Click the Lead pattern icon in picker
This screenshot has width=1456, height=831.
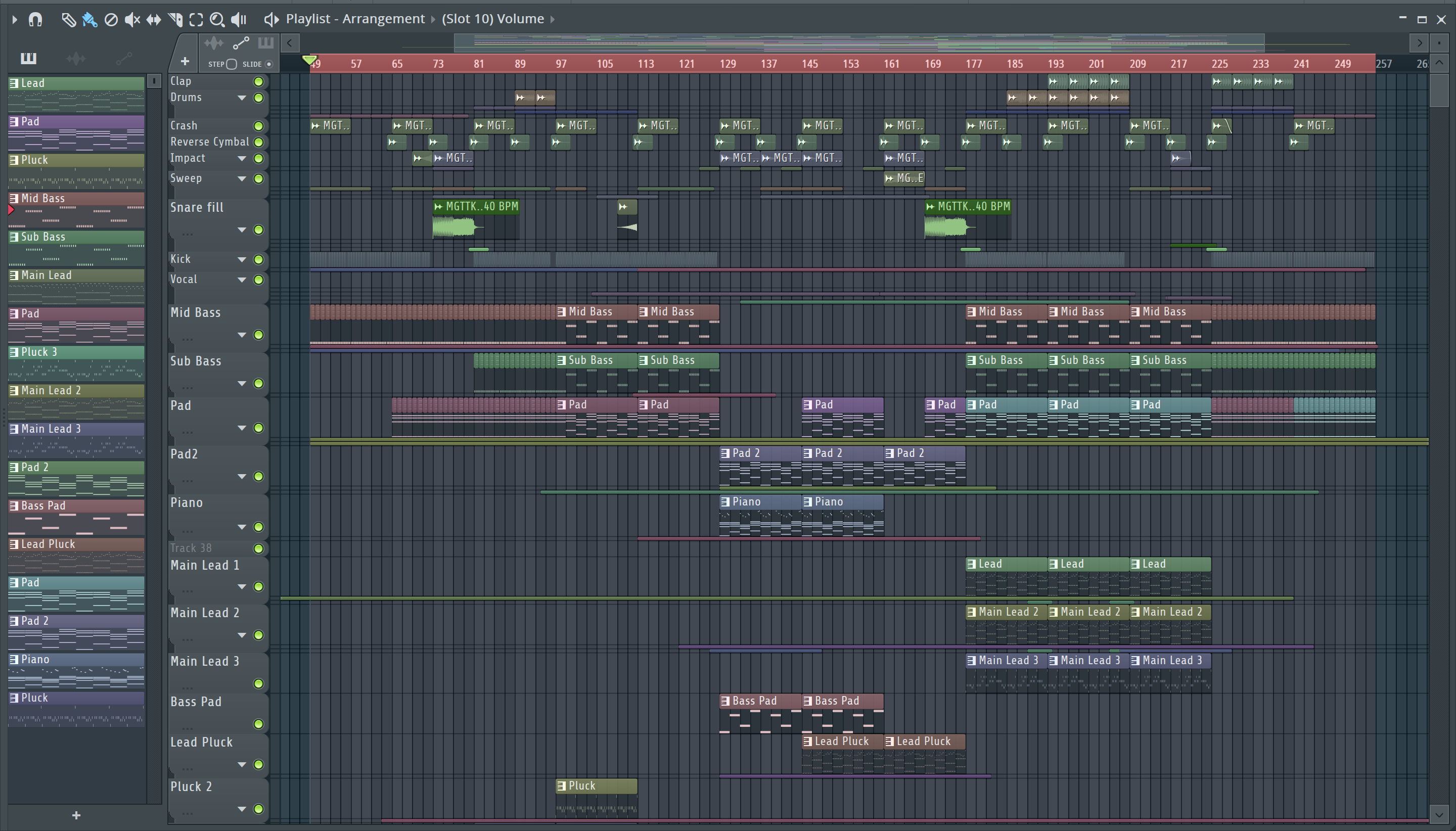coord(14,83)
